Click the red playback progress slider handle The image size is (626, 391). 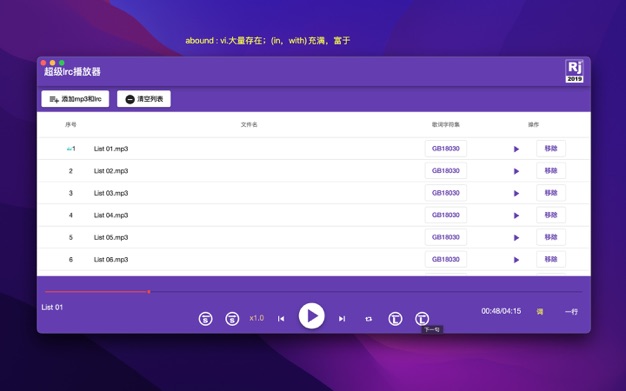click(x=149, y=292)
